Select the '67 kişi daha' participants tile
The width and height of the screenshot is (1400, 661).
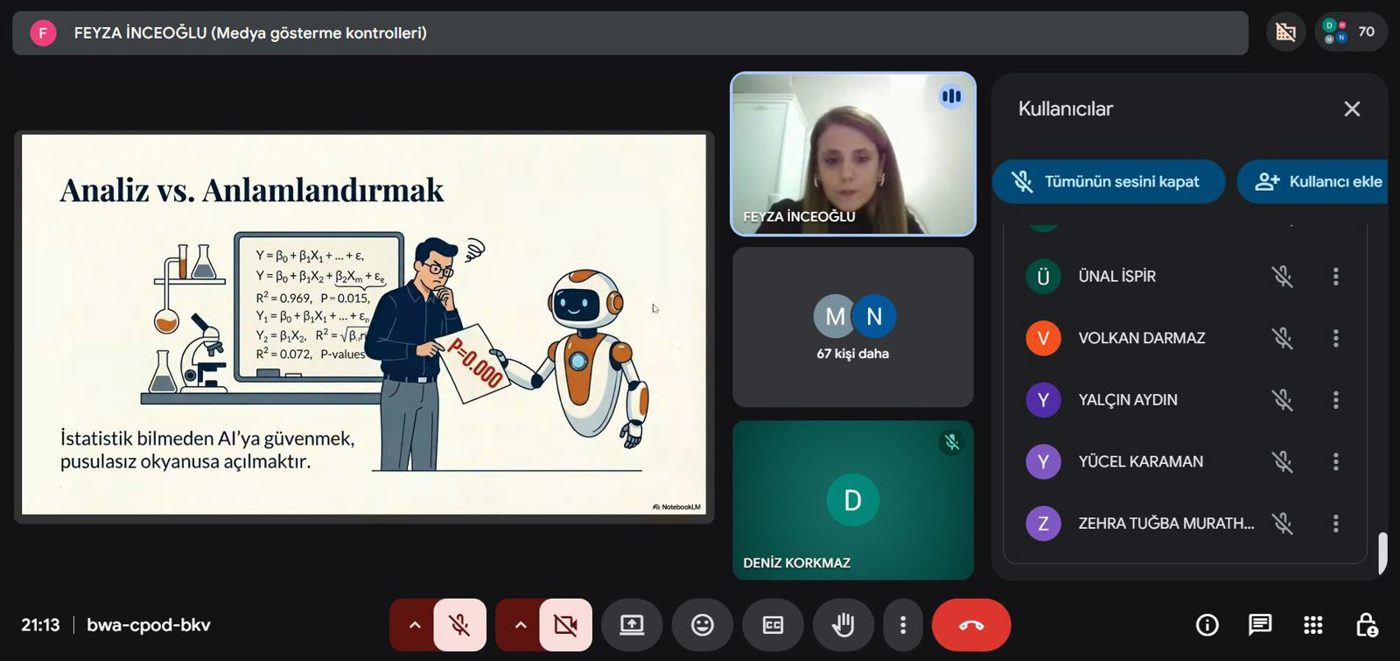[853, 327]
